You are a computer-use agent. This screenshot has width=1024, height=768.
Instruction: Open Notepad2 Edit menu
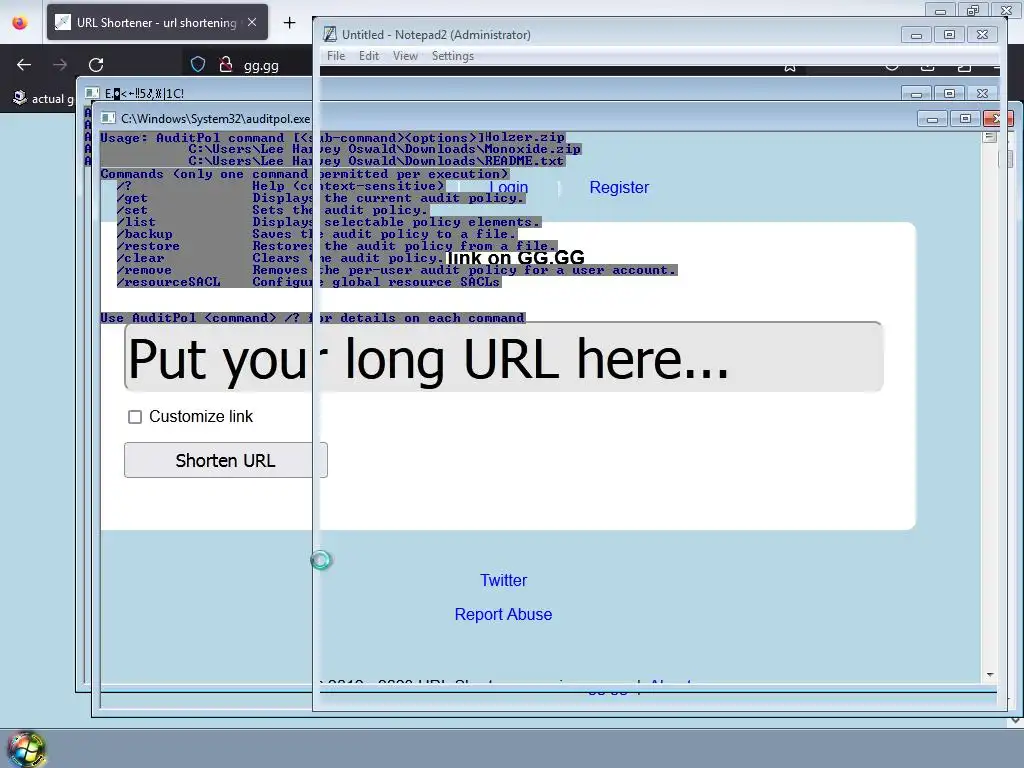[369, 56]
